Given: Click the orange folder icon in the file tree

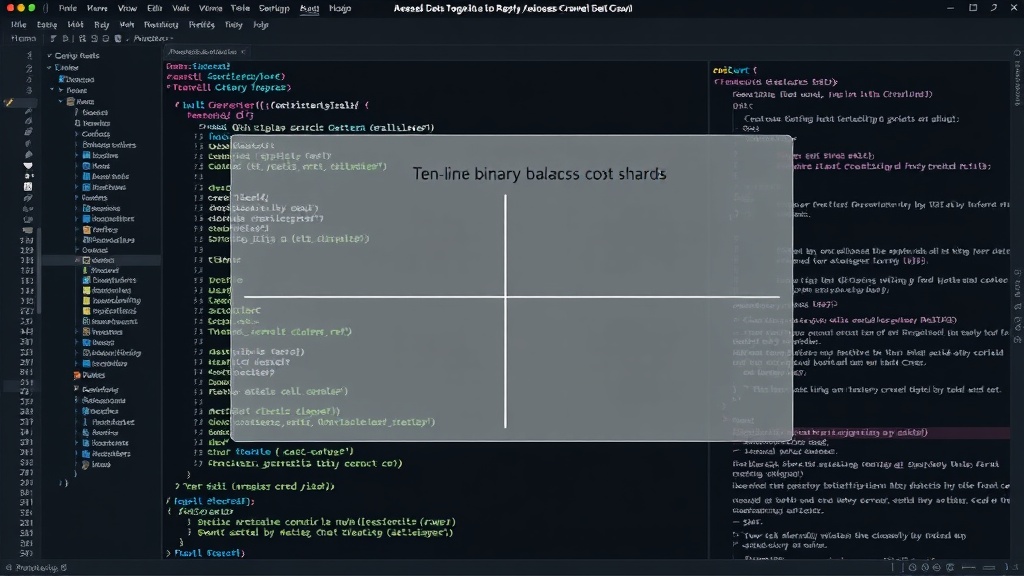Looking at the screenshot, I should coord(77,376).
